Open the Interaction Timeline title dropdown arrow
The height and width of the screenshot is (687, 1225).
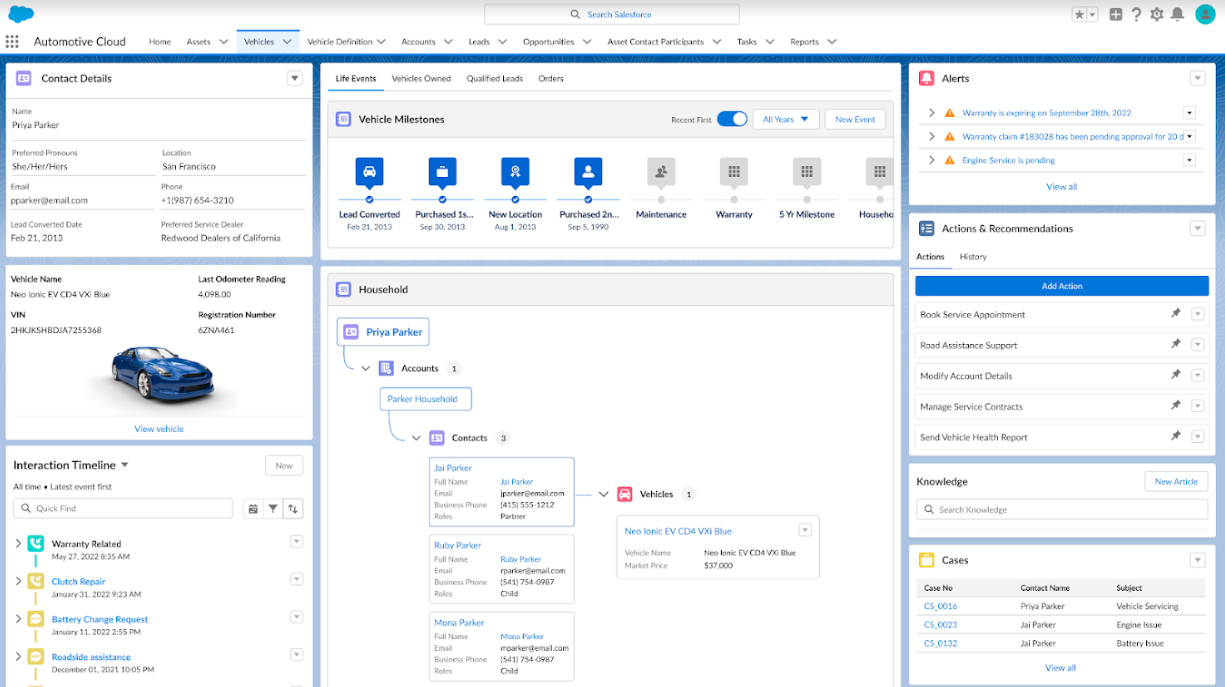125,465
